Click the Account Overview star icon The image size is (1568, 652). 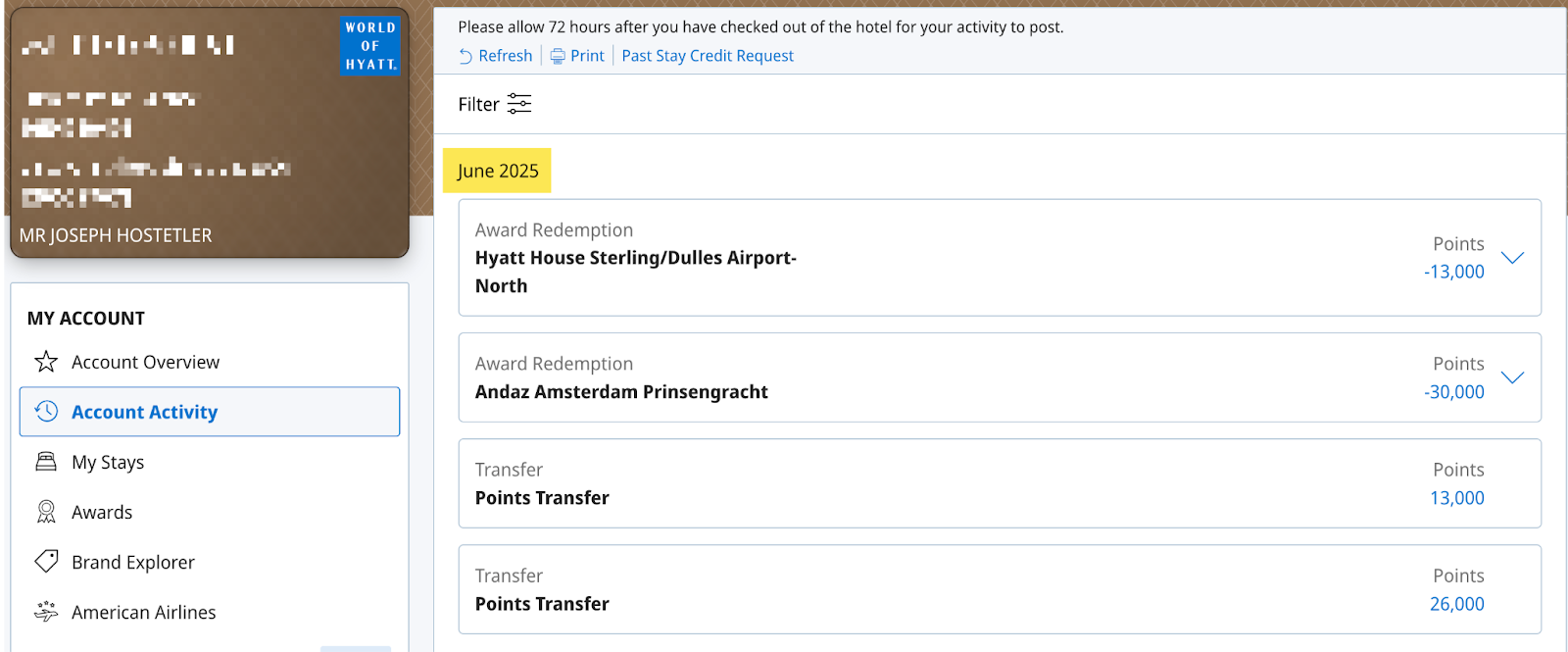click(46, 362)
